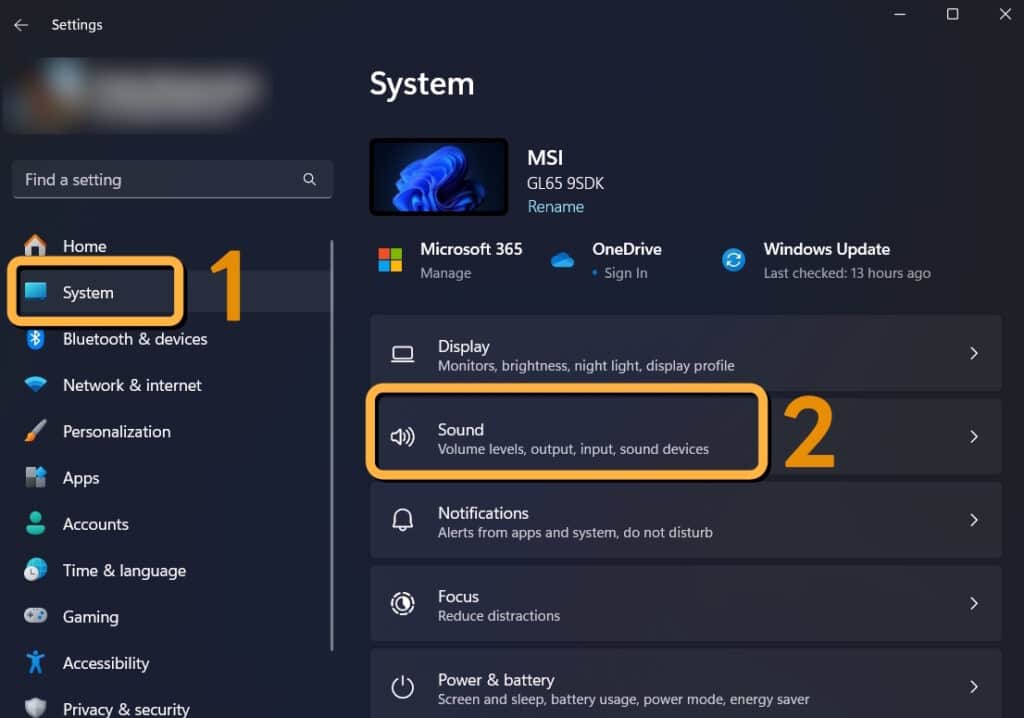The height and width of the screenshot is (718, 1024).
Task: Open Notifications row chevron arrow
Action: pos(974,520)
